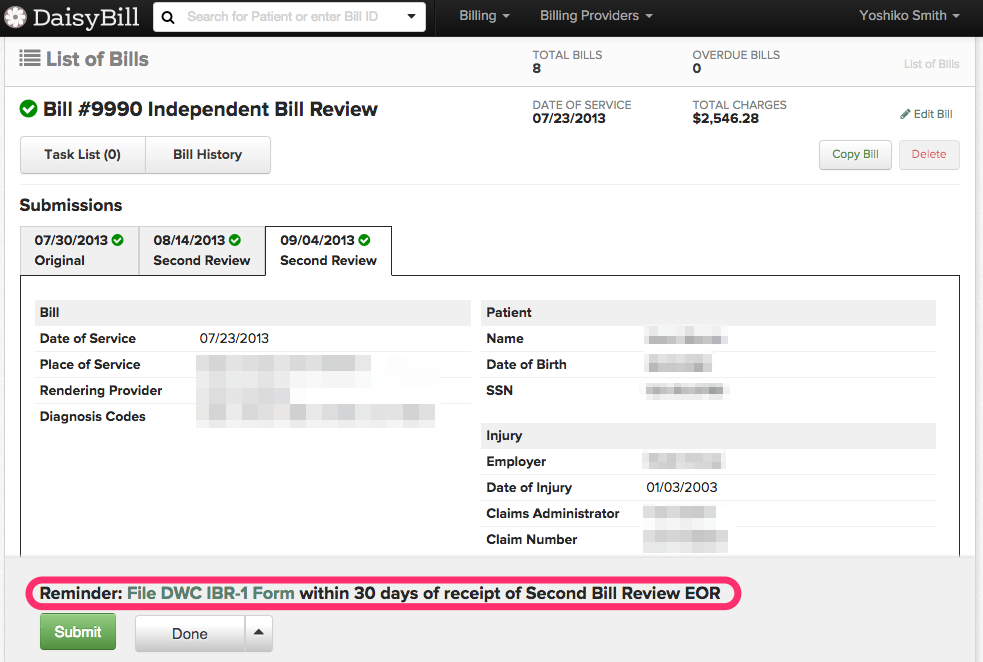This screenshot has width=983, height=662.
Task: Expand the Yoshiko Smith user menu
Action: click(x=909, y=16)
